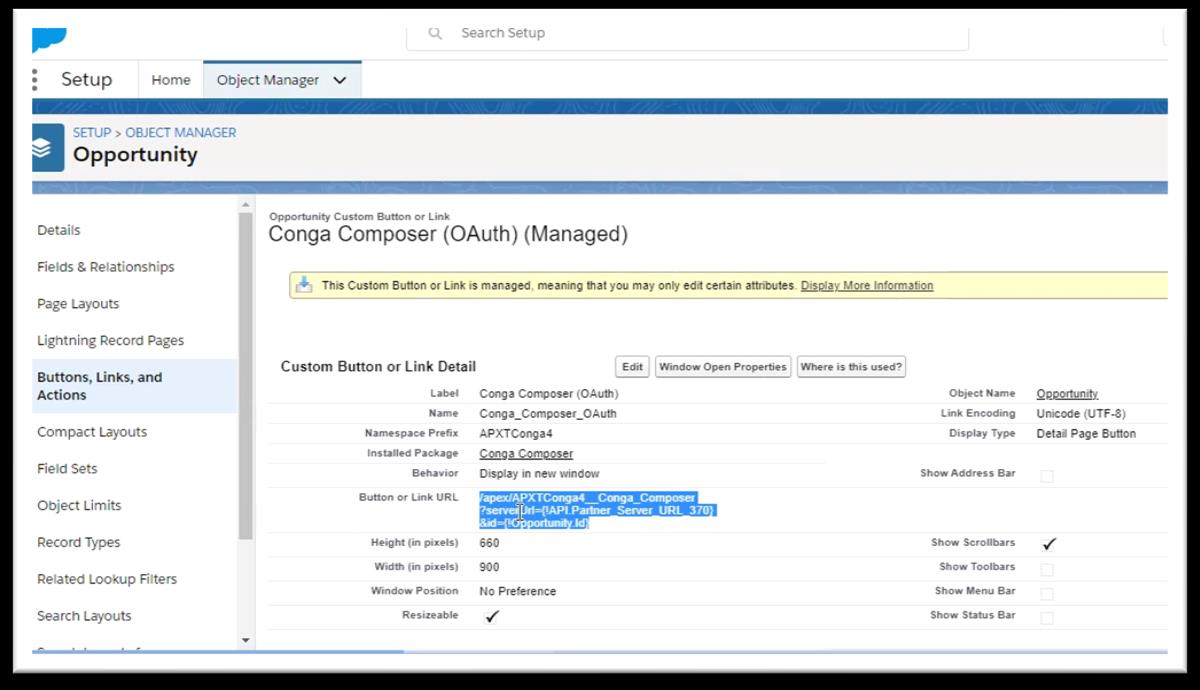Click the APXTConga4 namespace prefix value

516,434
